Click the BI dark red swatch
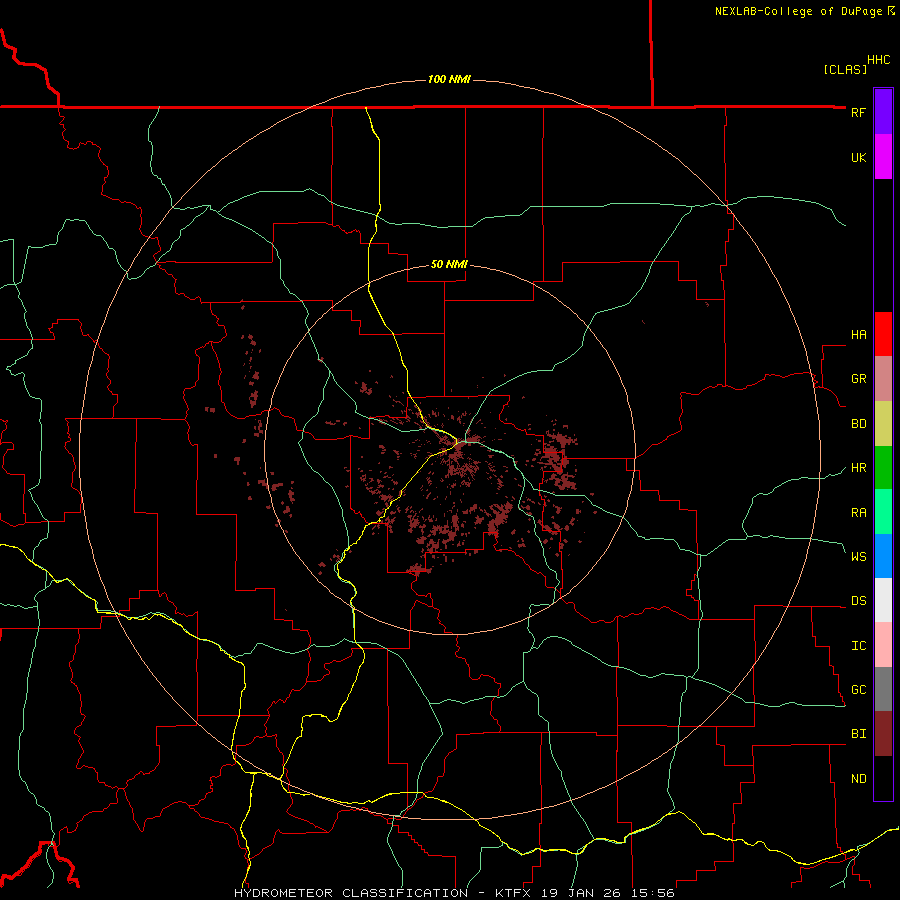The image size is (900, 900). 883,734
